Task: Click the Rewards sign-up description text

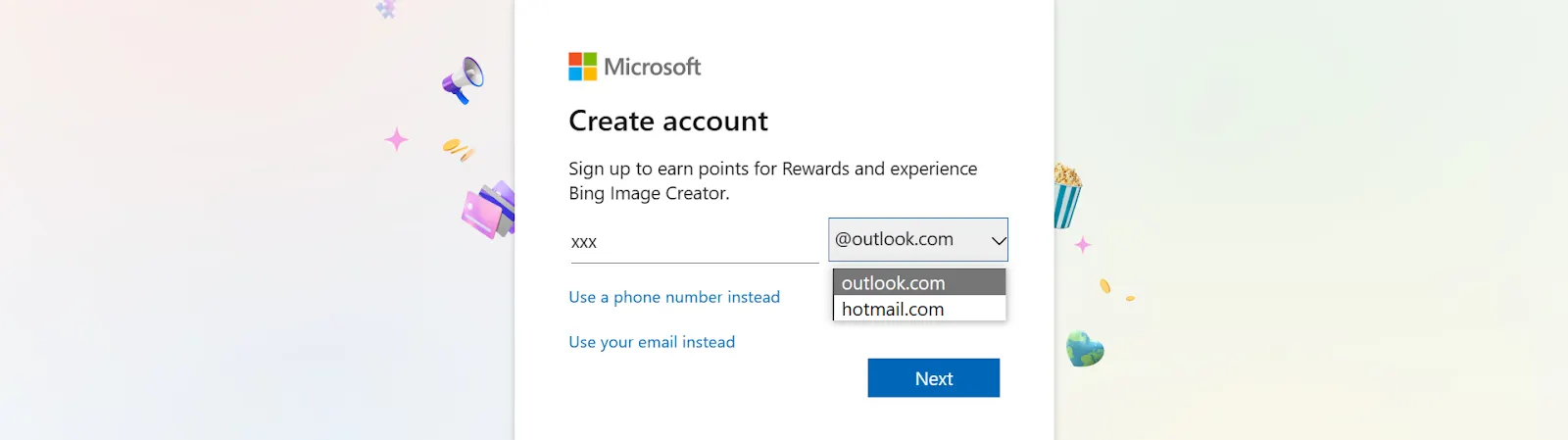Action: point(772,180)
